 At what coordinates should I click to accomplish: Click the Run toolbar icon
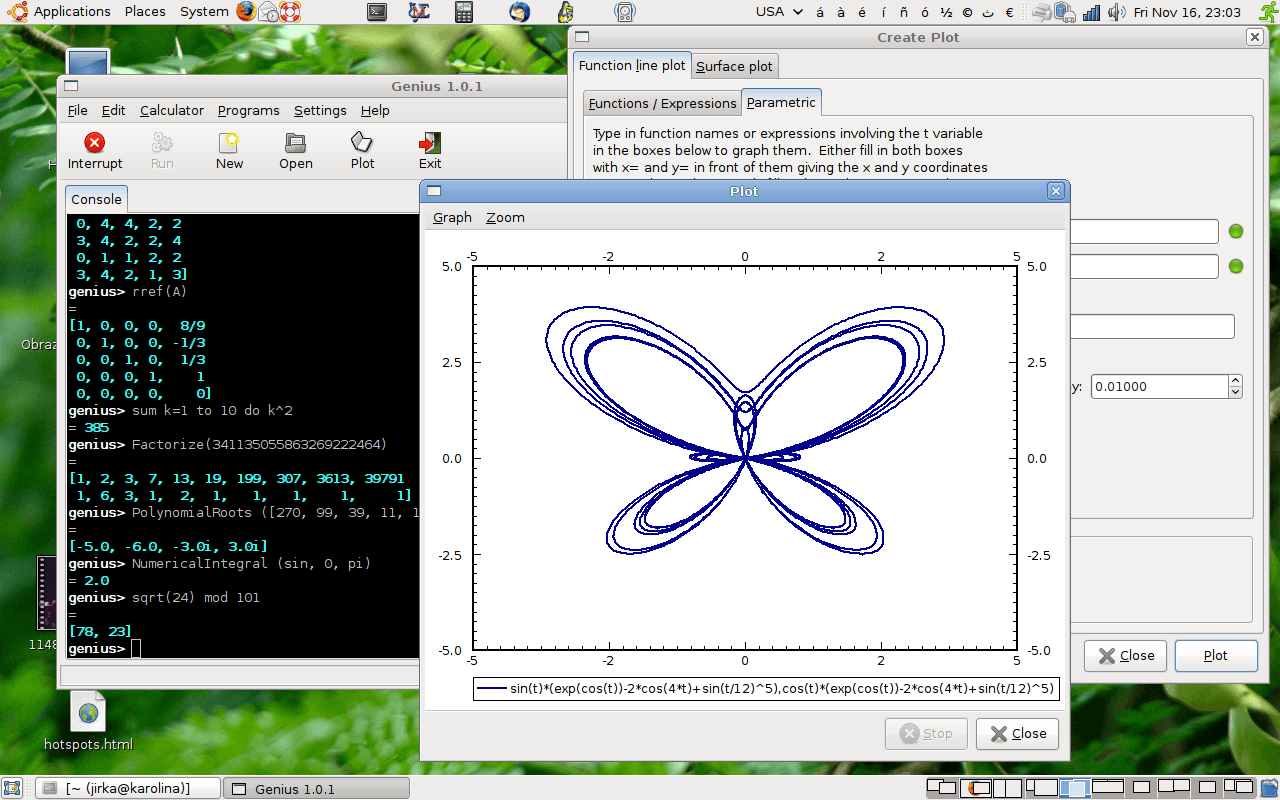point(161,150)
